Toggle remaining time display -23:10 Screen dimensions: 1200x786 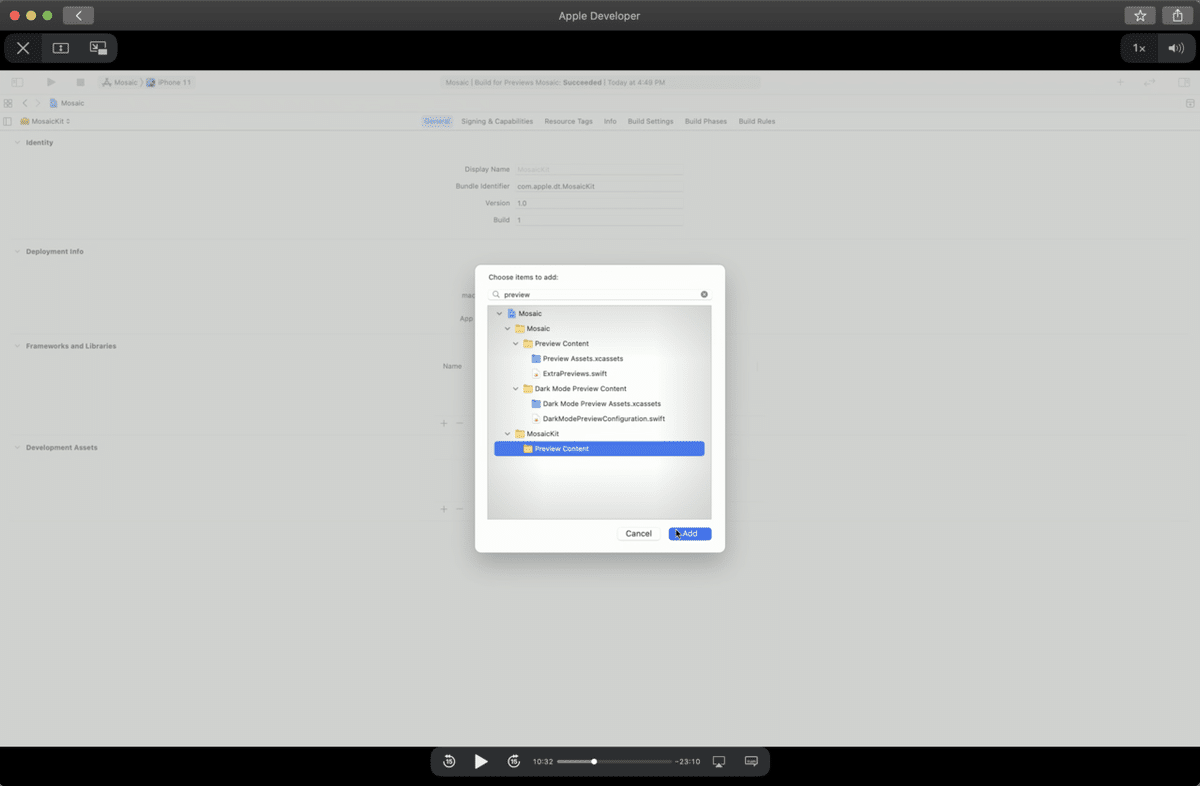[688, 762]
